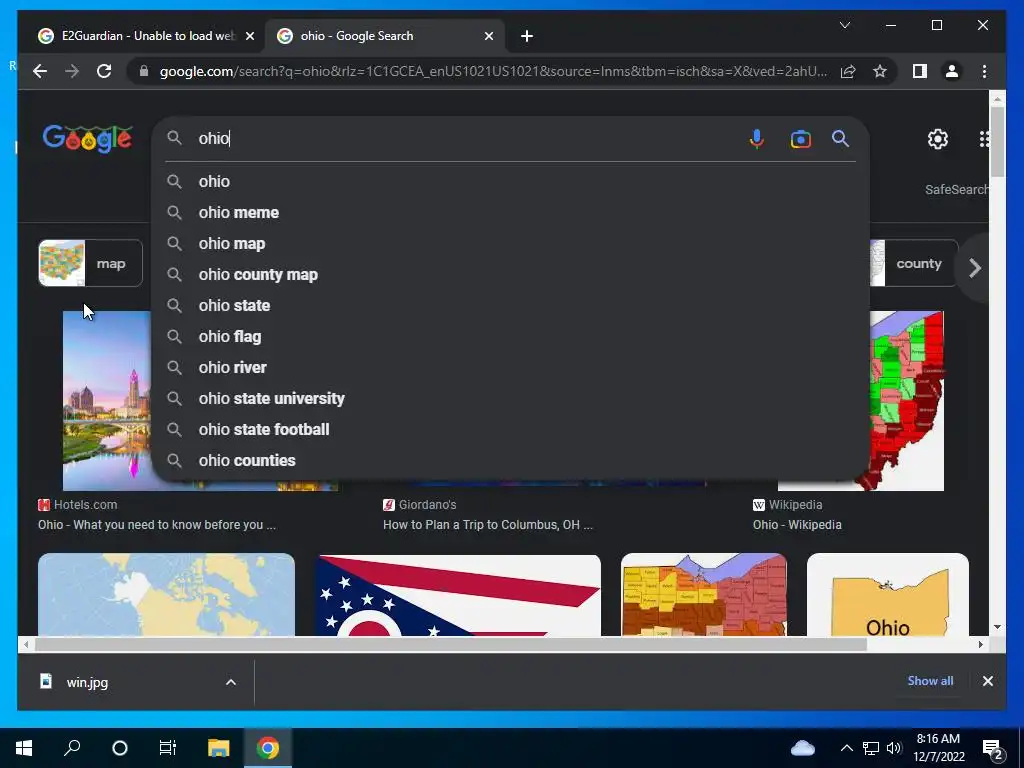
Task: Choose suggestion "ohio state"
Action: point(510,305)
